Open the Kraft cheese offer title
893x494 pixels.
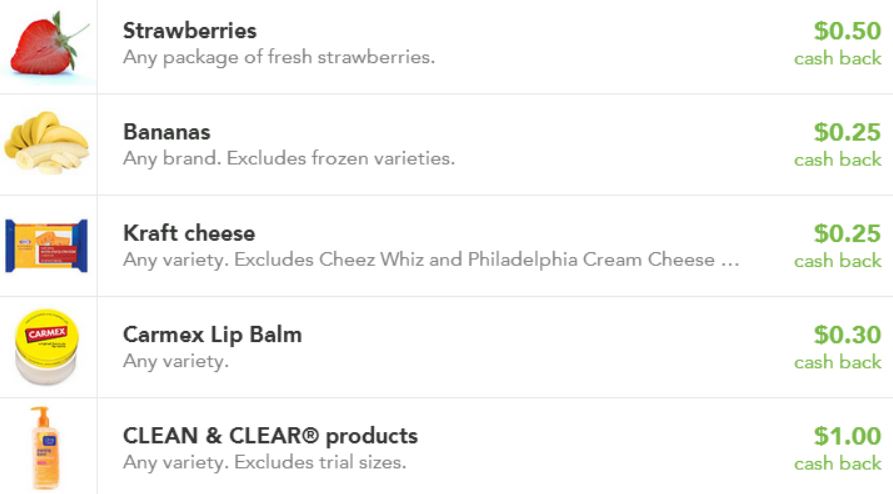188,233
